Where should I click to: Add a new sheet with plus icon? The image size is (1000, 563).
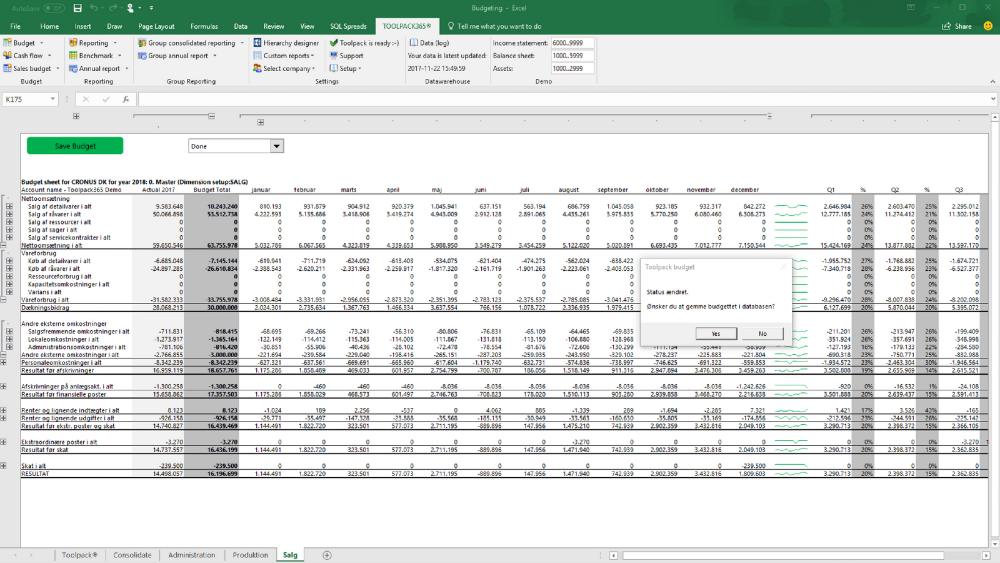tap(326, 554)
